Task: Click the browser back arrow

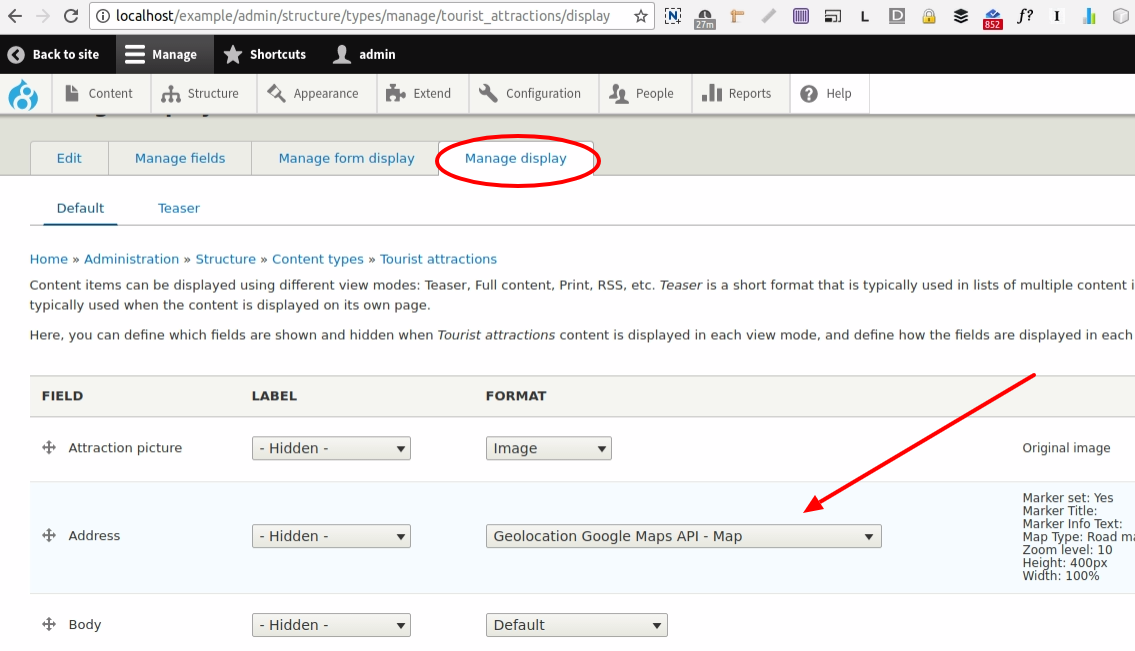Action: click(16, 16)
